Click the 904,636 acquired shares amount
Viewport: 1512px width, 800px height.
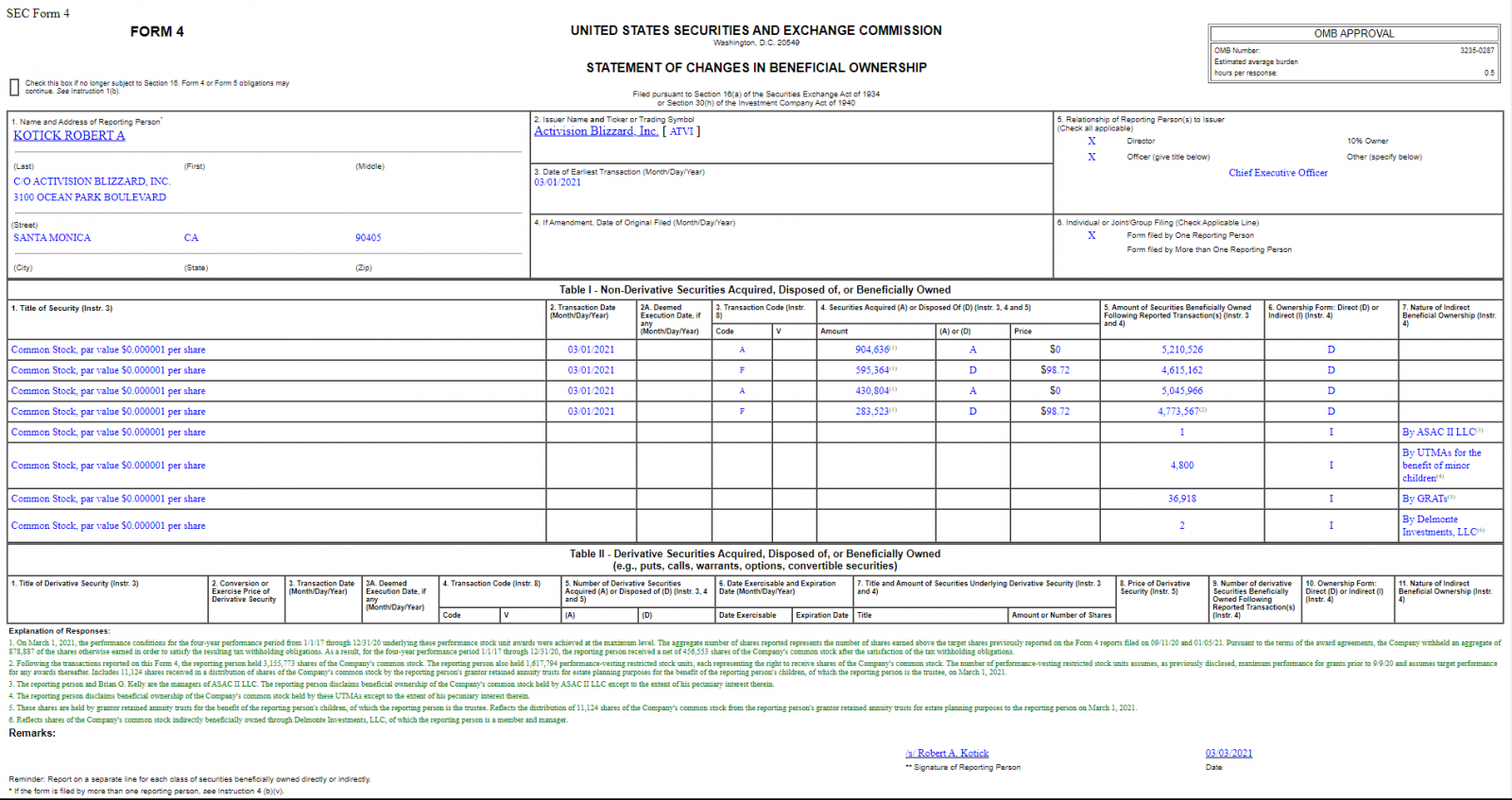(x=872, y=349)
